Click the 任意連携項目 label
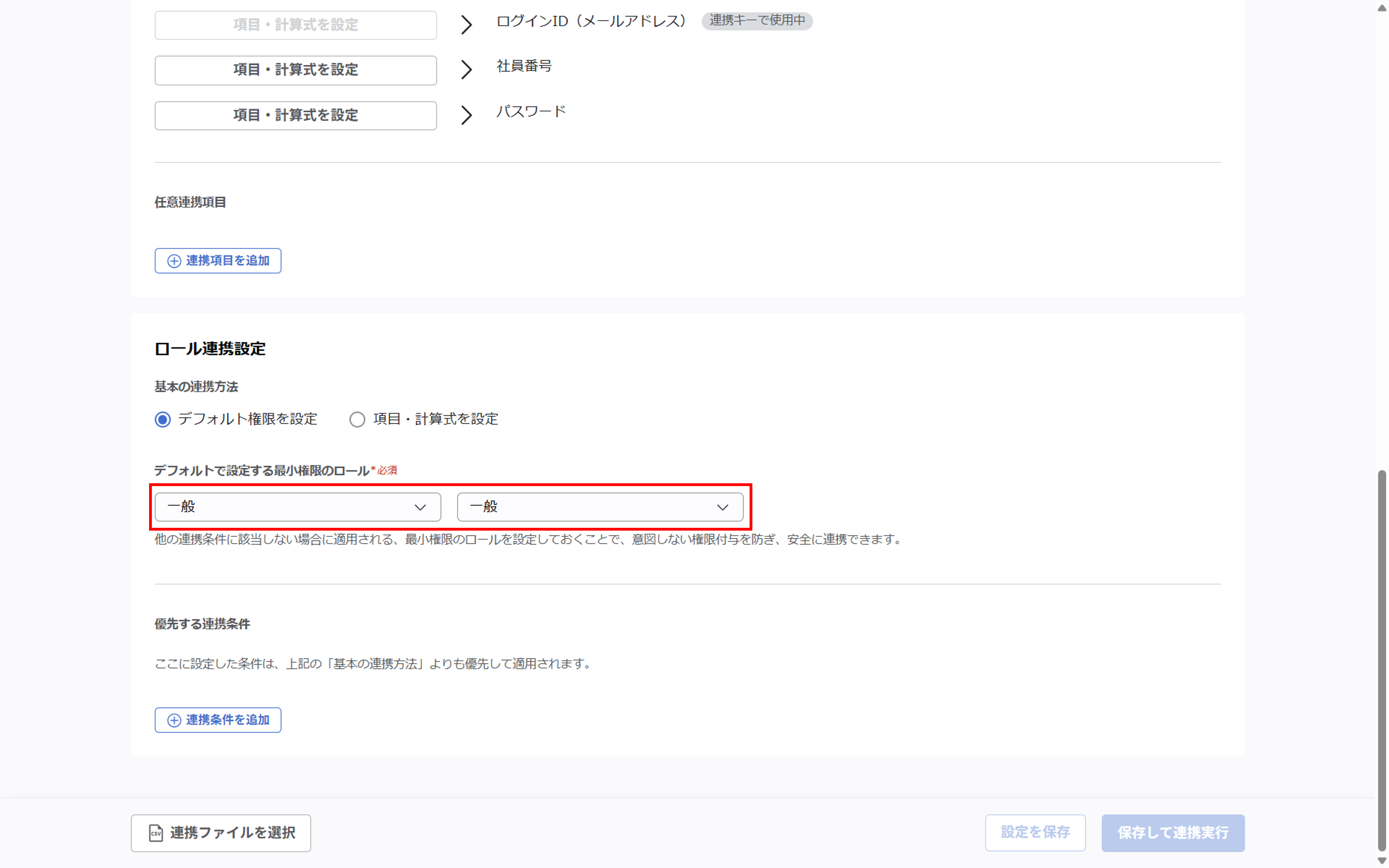Screen dimensions: 1389x868 190,203
